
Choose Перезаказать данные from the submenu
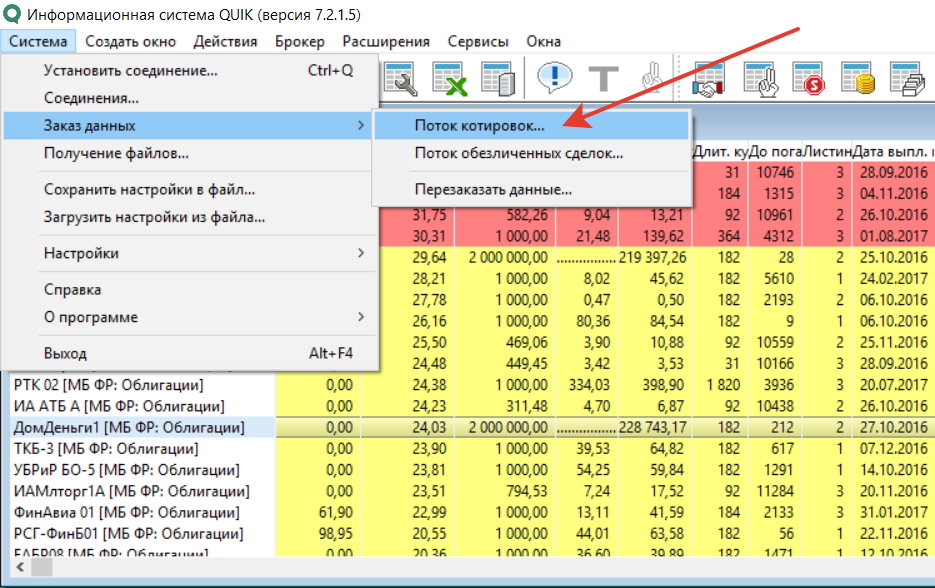pyautogui.click(x=493, y=189)
